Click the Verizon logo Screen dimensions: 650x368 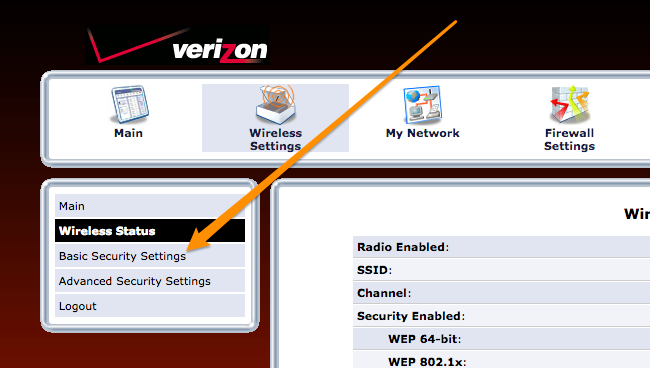click(178, 46)
